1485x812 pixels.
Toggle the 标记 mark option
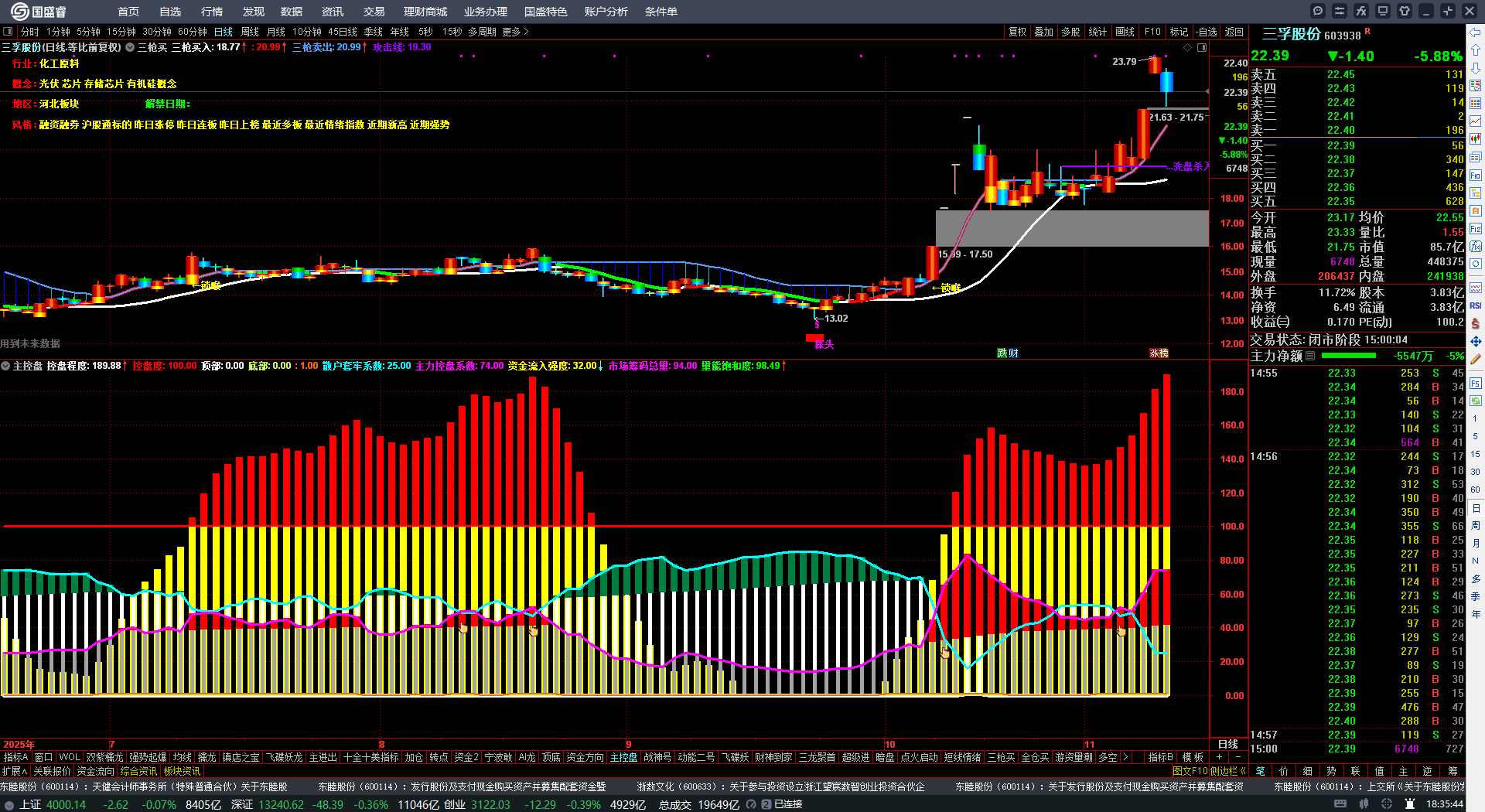pos(1179,32)
